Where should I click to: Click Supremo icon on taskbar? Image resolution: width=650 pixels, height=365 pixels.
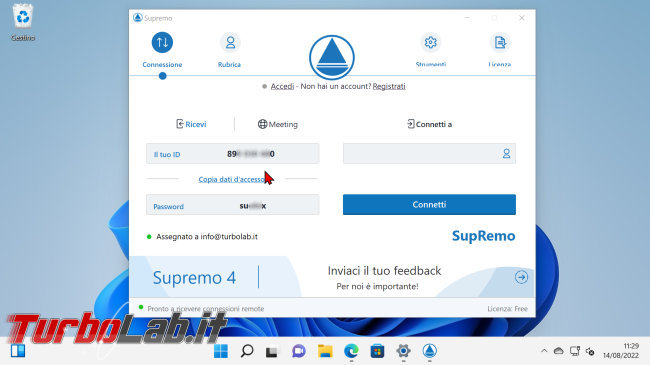pos(429,351)
